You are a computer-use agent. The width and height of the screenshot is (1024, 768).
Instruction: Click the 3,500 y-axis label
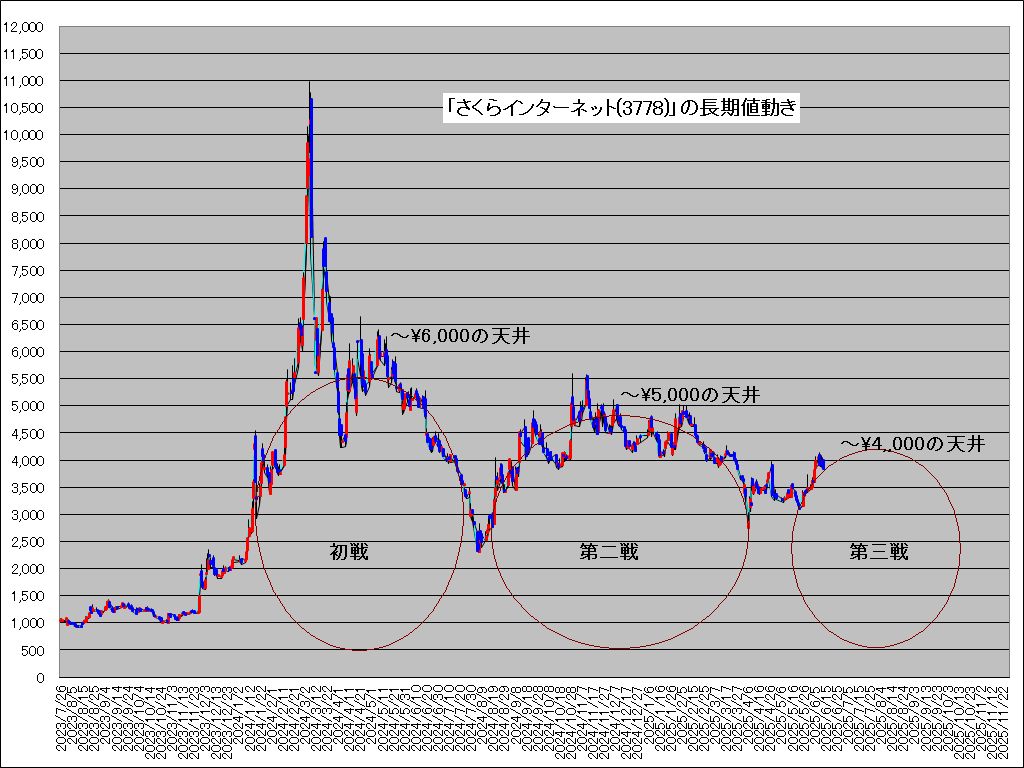tap(27, 488)
